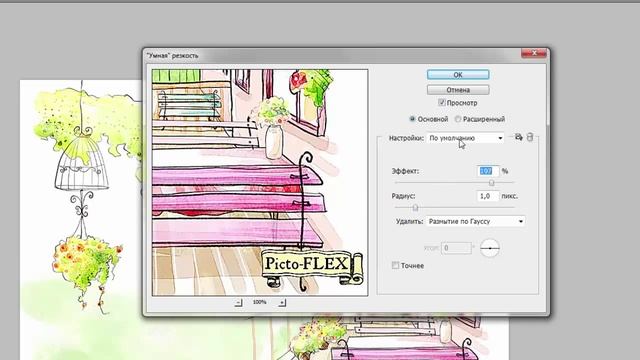The height and width of the screenshot is (360, 640).
Task: Select the Расширенный mode radio button
Action: 458,119
